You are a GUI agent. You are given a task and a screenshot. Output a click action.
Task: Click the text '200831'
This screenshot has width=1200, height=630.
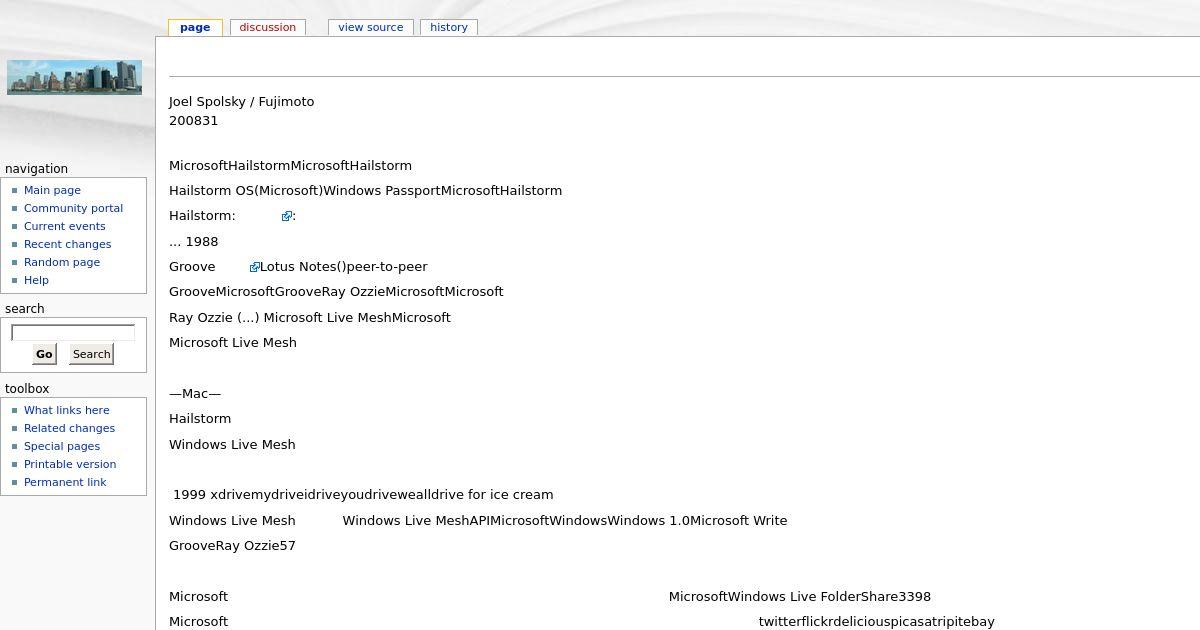[193, 120]
